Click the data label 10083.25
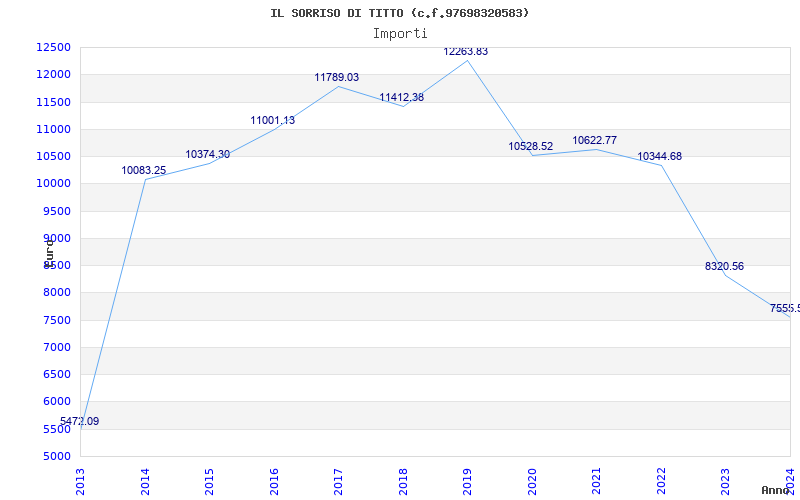 coord(143,170)
